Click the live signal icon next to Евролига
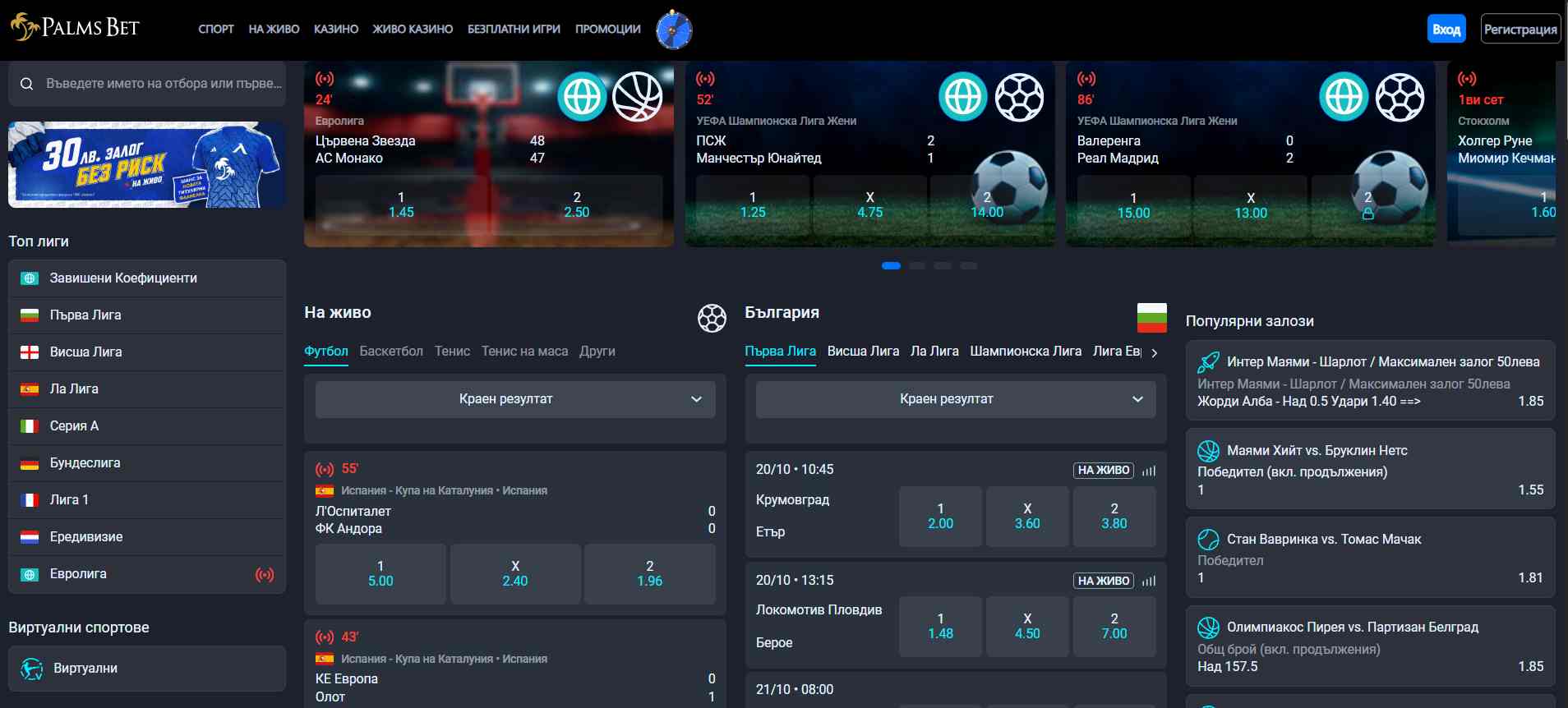Screen dimensions: 1568x708 click(265, 575)
